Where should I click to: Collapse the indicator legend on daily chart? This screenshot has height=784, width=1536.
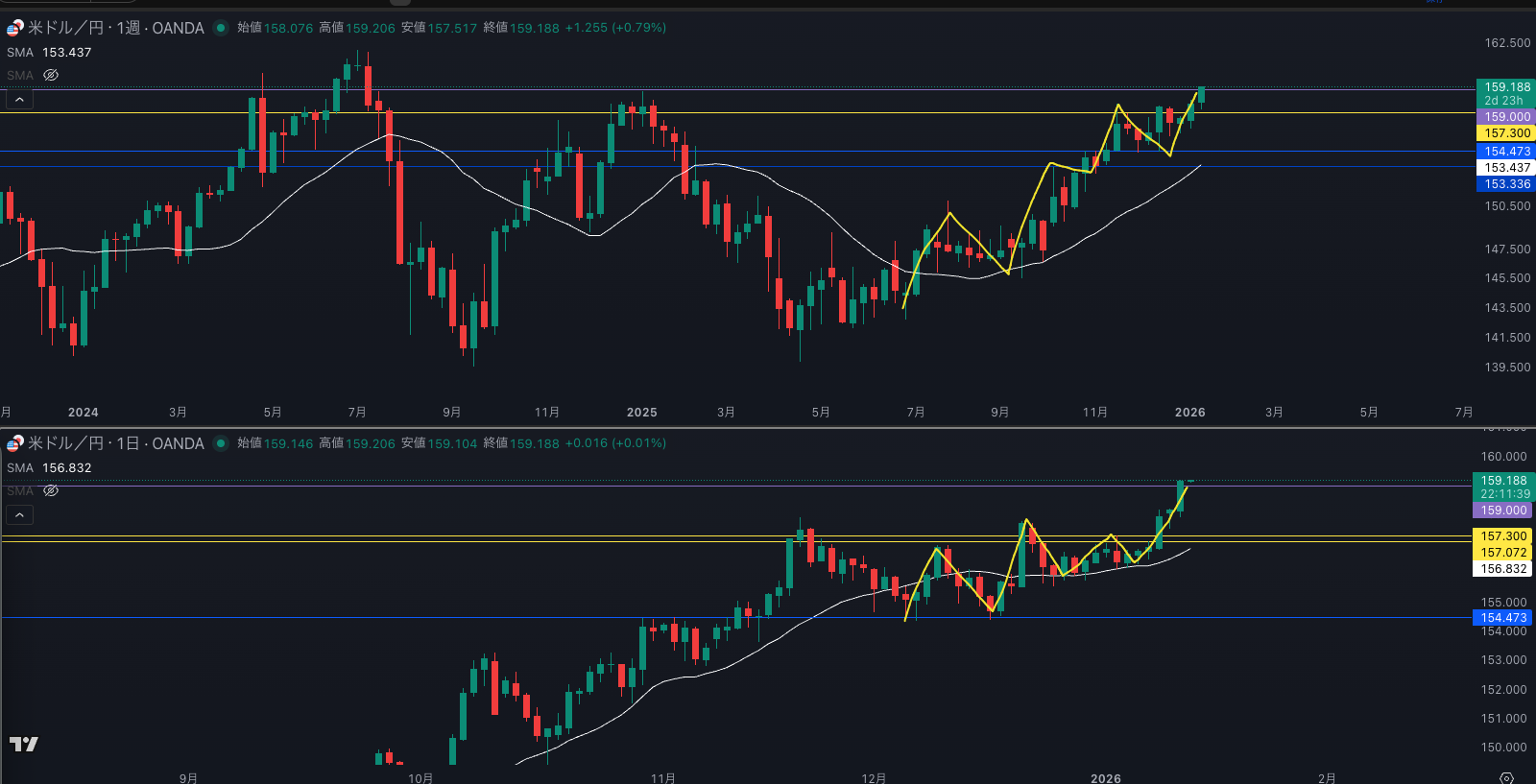point(19,514)
